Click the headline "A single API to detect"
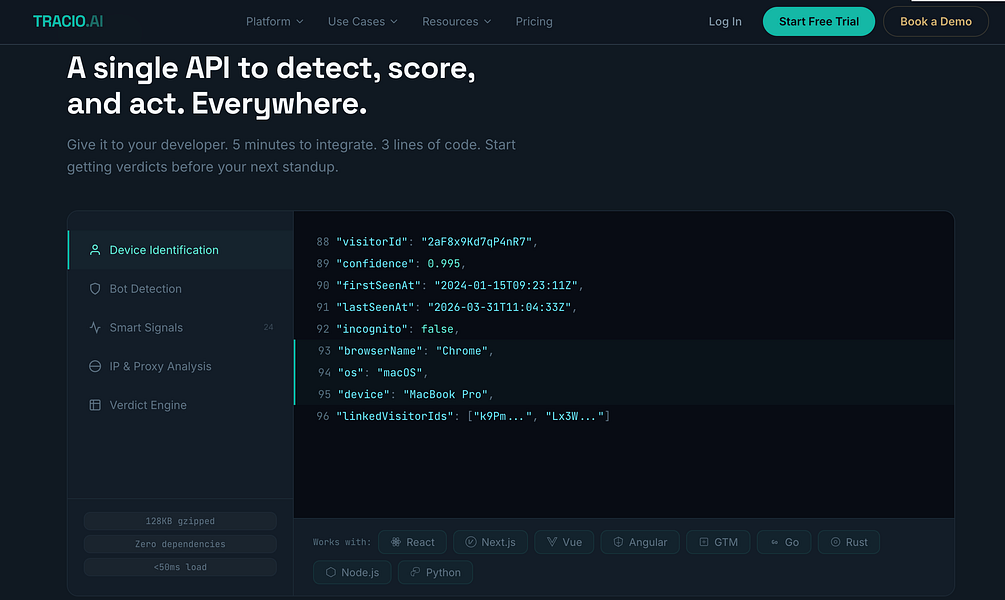 tap(224, 68)
